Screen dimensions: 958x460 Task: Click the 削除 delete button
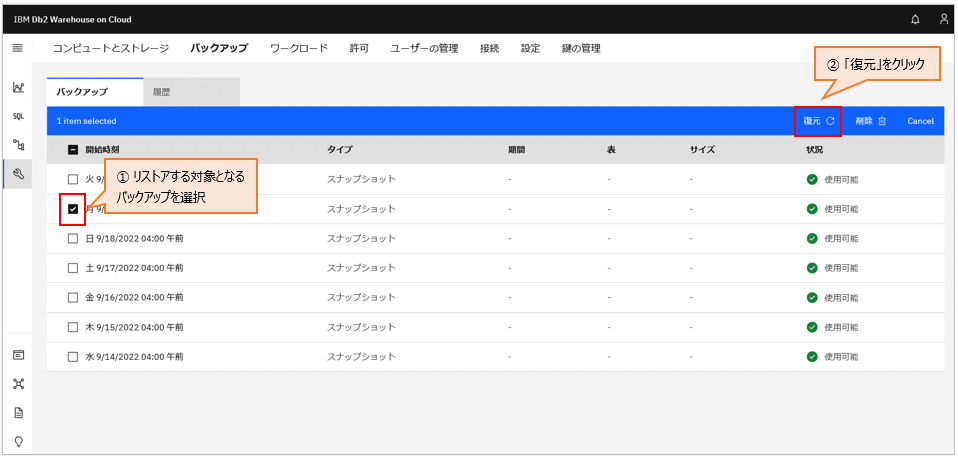tap(871, 121)
